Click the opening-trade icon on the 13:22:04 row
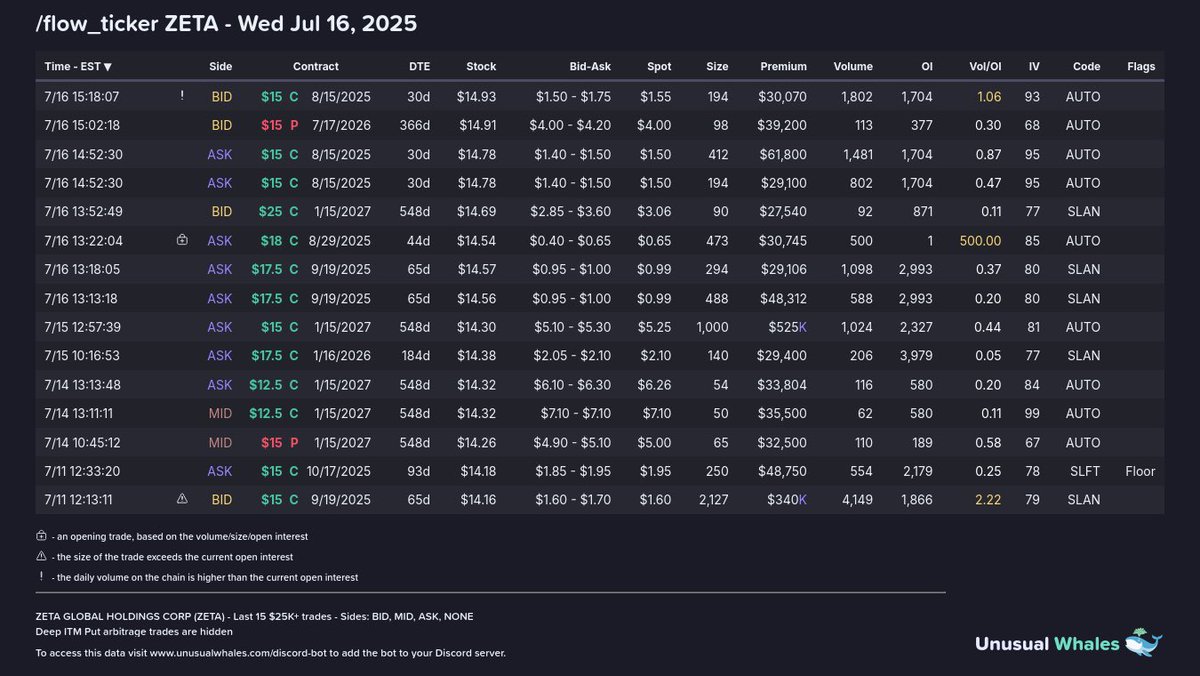Image resolution: width=1200 pixels, height=676 pixels. (182, 240)
